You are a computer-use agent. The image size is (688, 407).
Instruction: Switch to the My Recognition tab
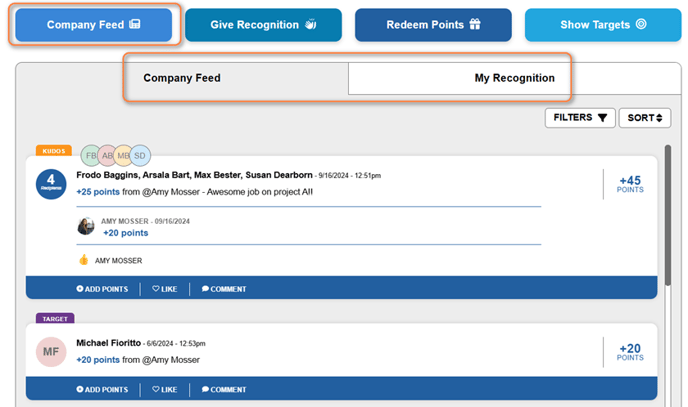point(514,77)
